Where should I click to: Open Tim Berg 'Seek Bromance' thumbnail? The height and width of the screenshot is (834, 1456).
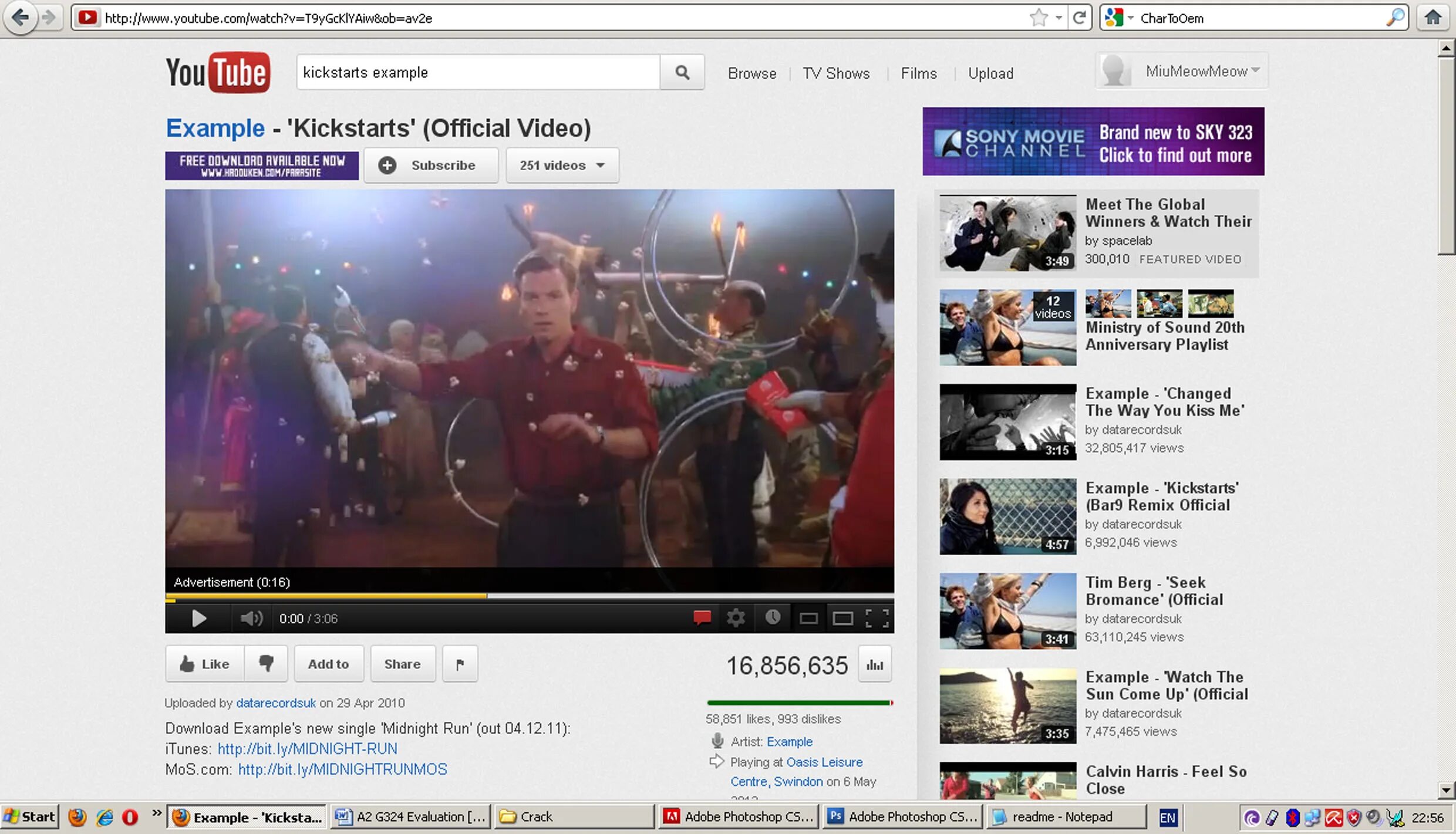click(1008, 611)
